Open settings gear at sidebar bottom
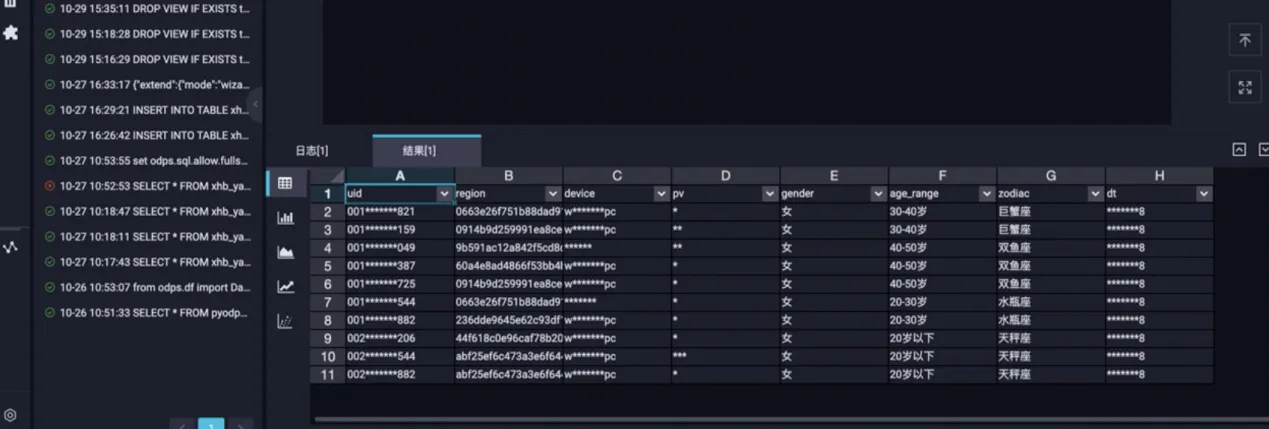This screenshot has height=429, width=1269. point(10,415)
